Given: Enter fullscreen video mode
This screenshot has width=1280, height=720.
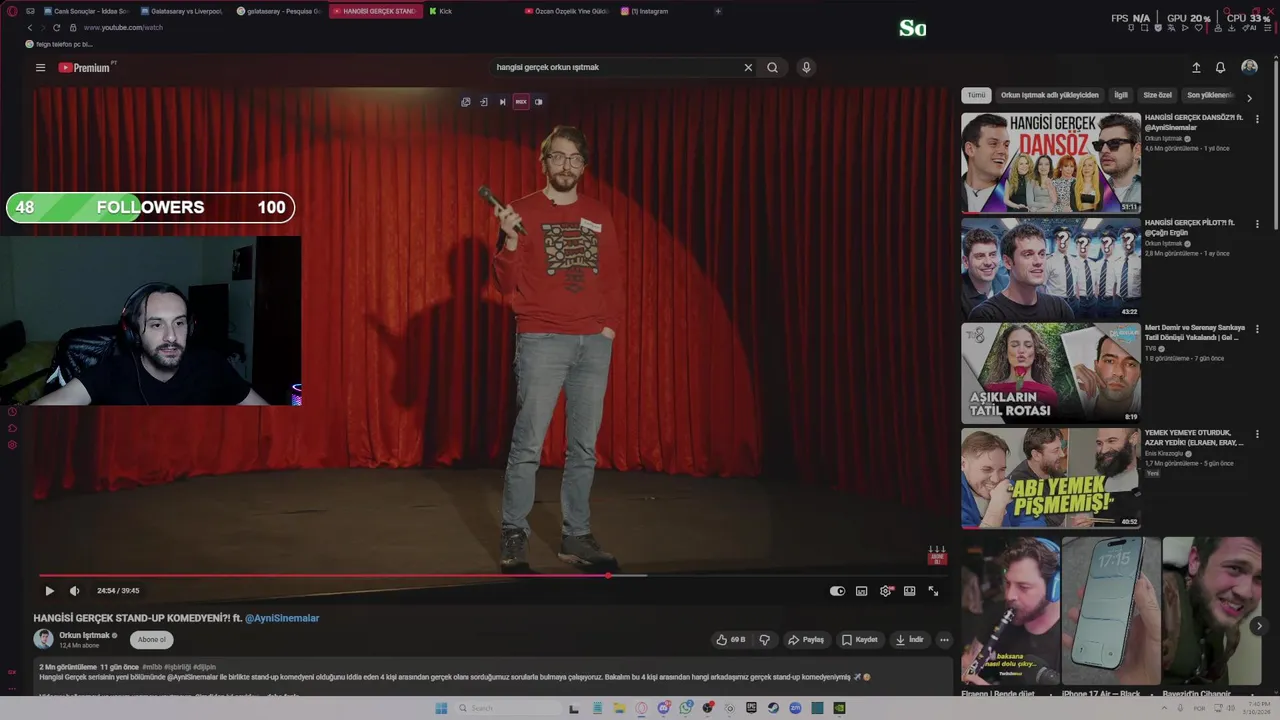Looking at the screenshot, I should 933,591.
